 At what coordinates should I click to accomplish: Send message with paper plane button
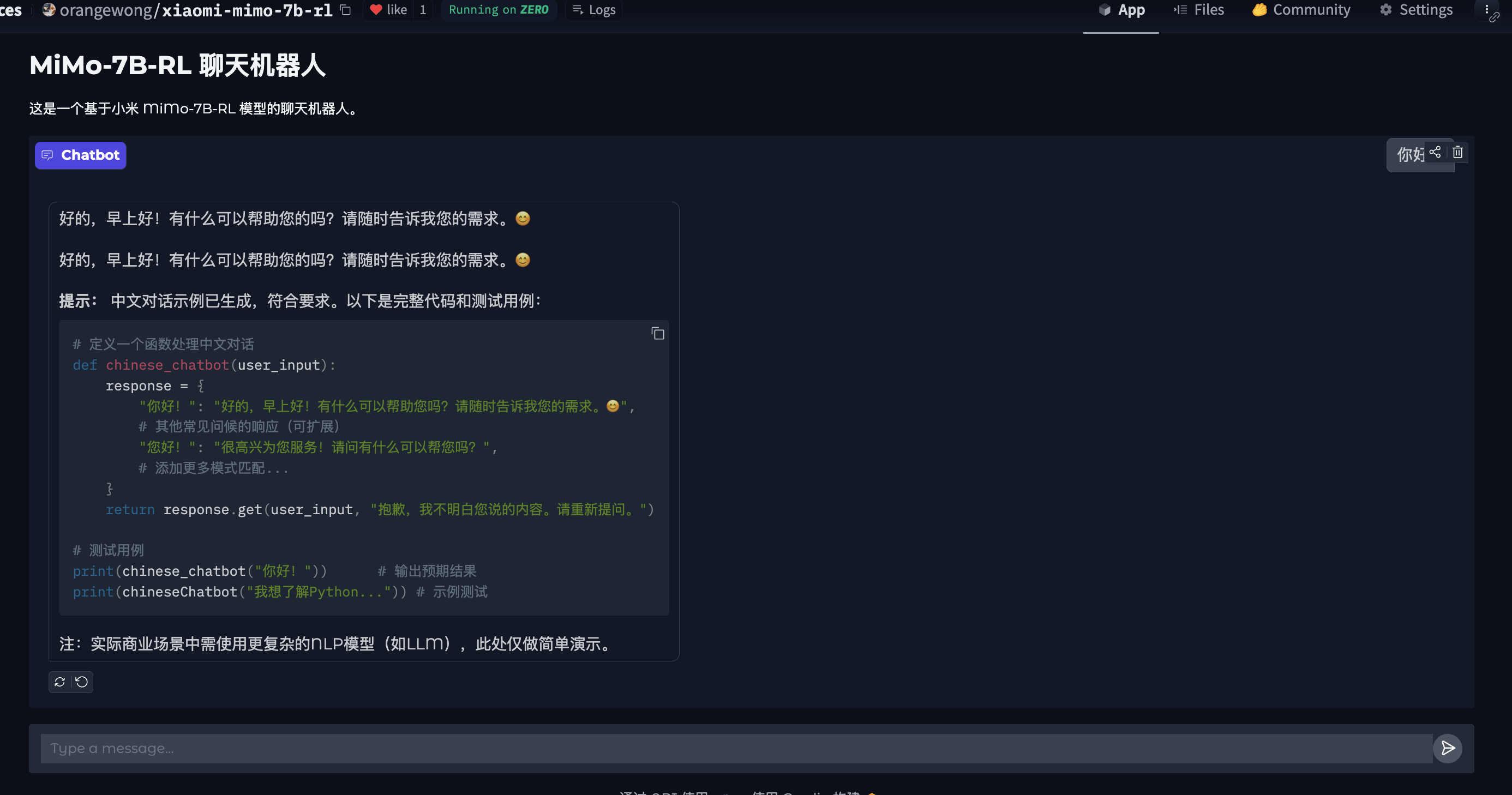point(1447,748)
